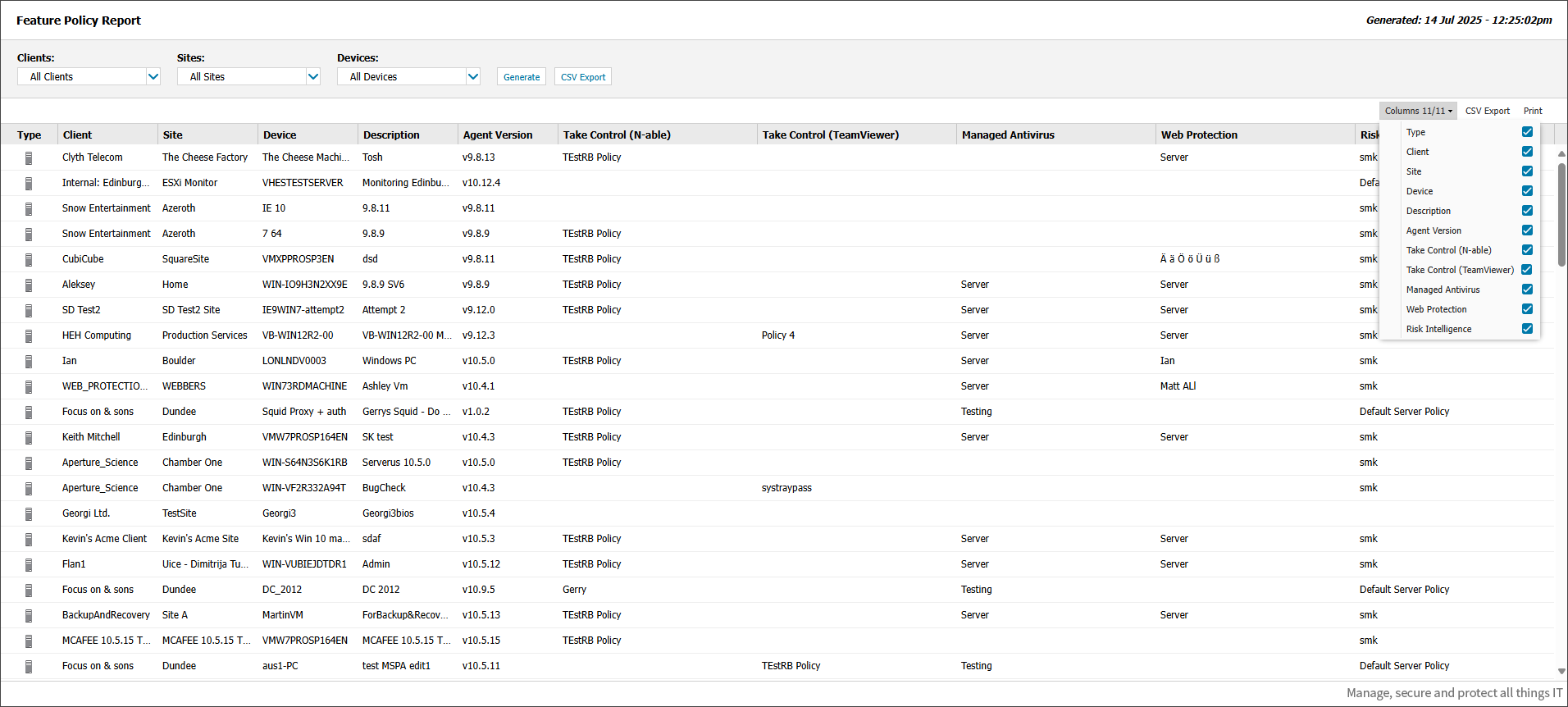Collapse the Columns 11/11 dropdown
The width and height of the screenshot is (1568, 707).
[1418, 111]
